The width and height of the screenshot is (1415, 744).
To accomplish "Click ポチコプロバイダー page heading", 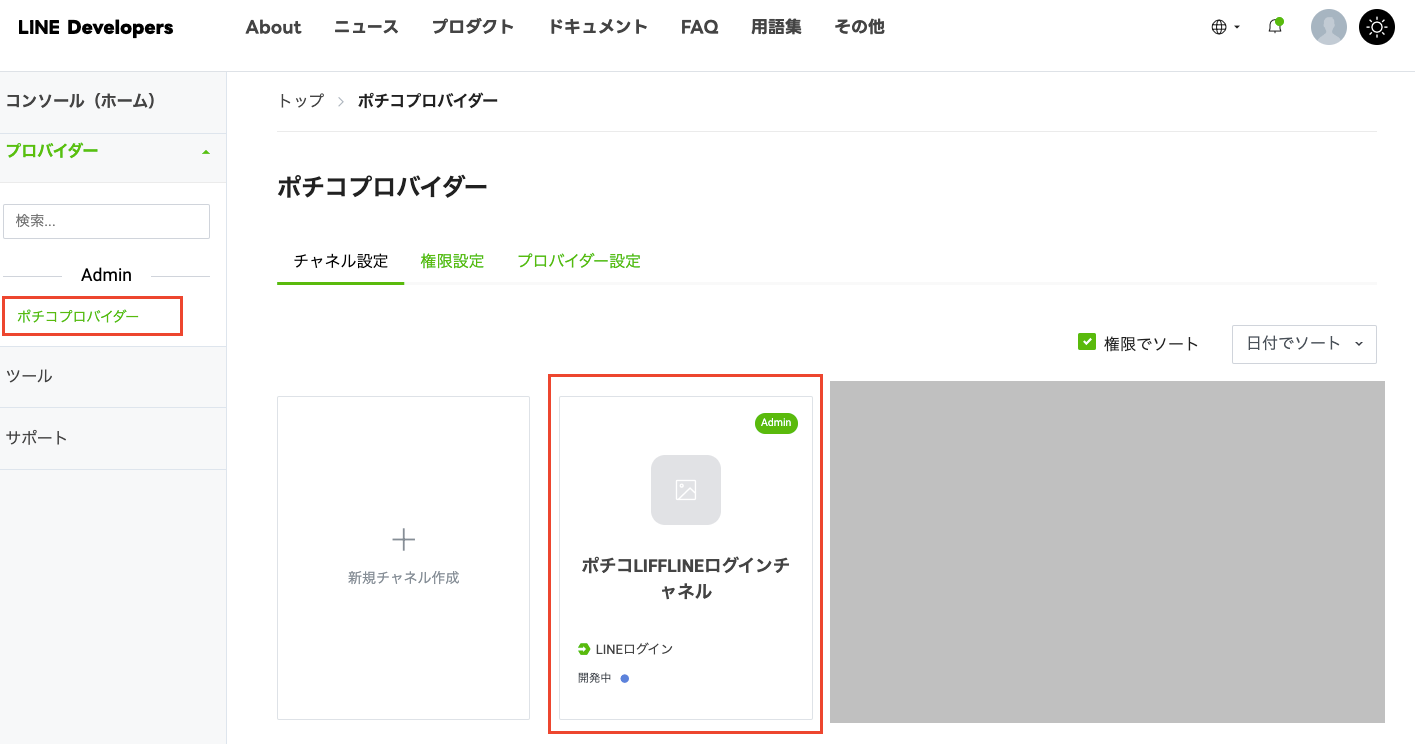I will 383,187.
